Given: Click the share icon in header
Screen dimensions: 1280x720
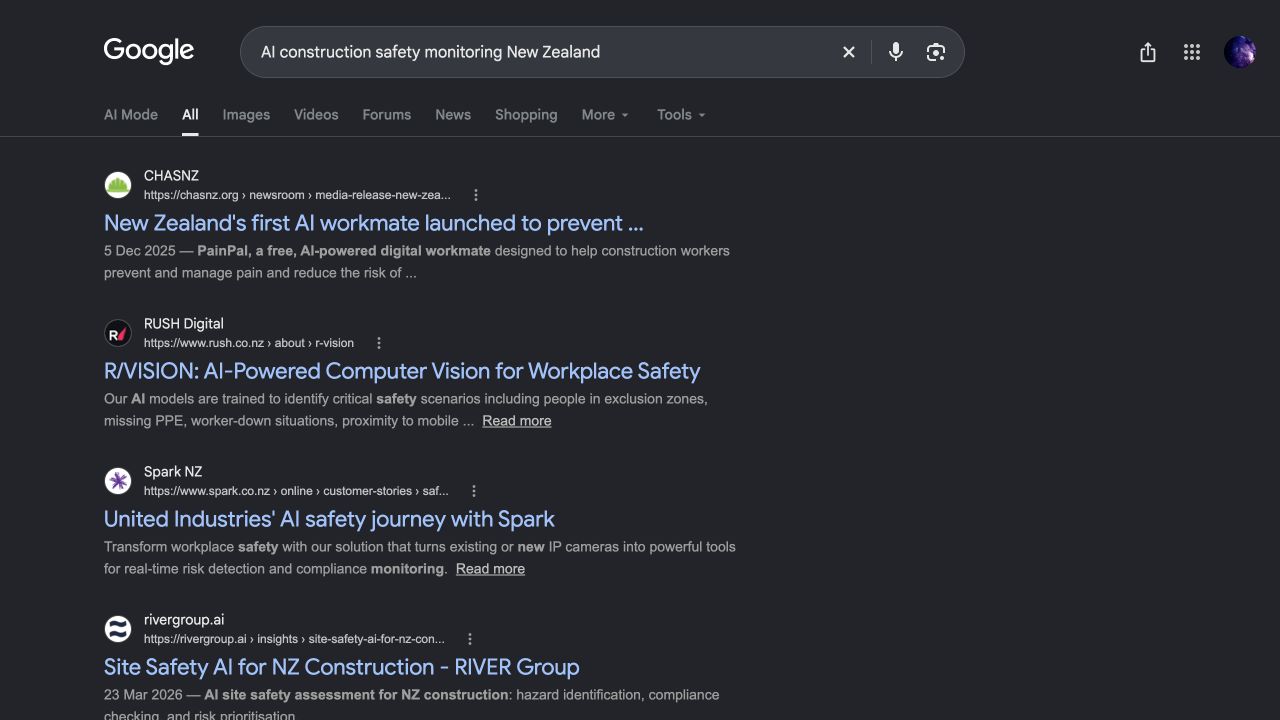Looking at the screenshot, I should [x=1148, y=52].
